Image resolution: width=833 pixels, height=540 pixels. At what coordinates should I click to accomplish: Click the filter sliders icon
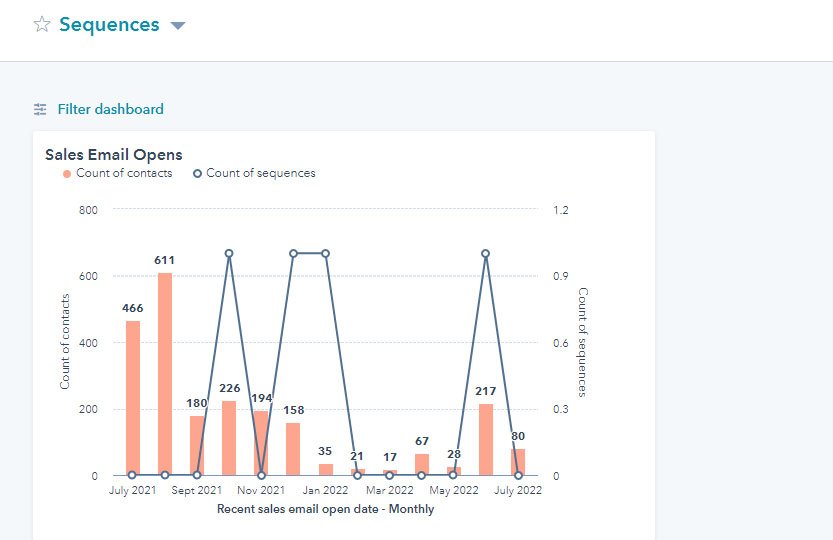pyautogui.click(x=40, y=110)
